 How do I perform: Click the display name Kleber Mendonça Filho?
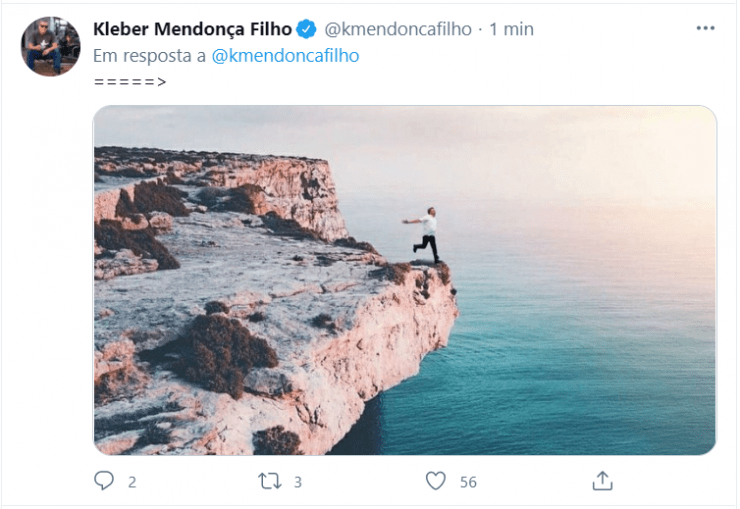pyautogui.click(x=192, y=29)
